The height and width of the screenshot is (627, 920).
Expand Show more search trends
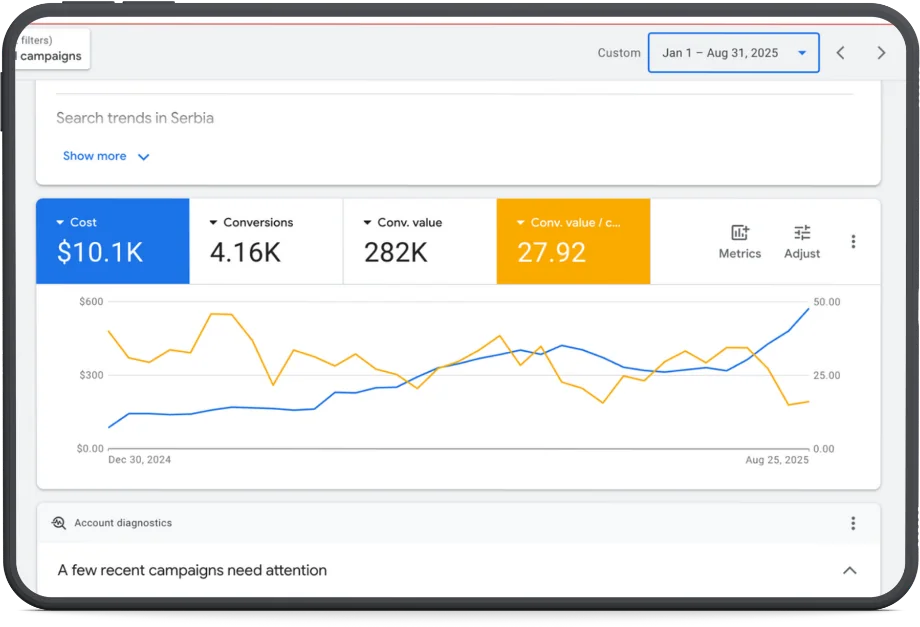point(106,156)
